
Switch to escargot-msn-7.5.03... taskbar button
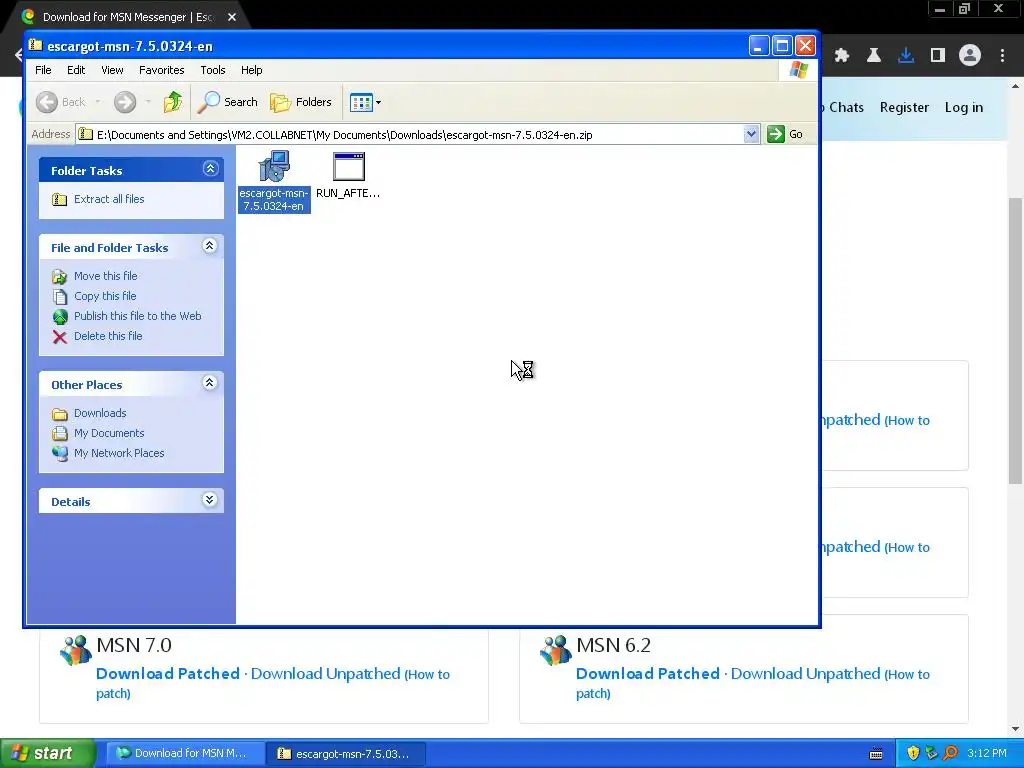tap(347, 754)
